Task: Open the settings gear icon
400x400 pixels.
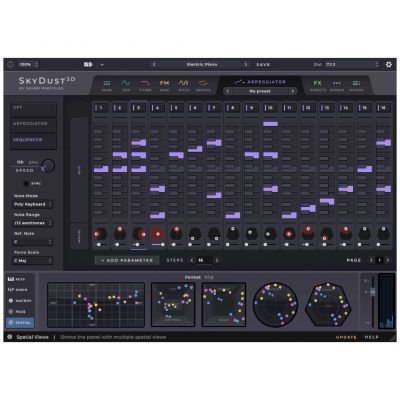Action: point(389,64)
